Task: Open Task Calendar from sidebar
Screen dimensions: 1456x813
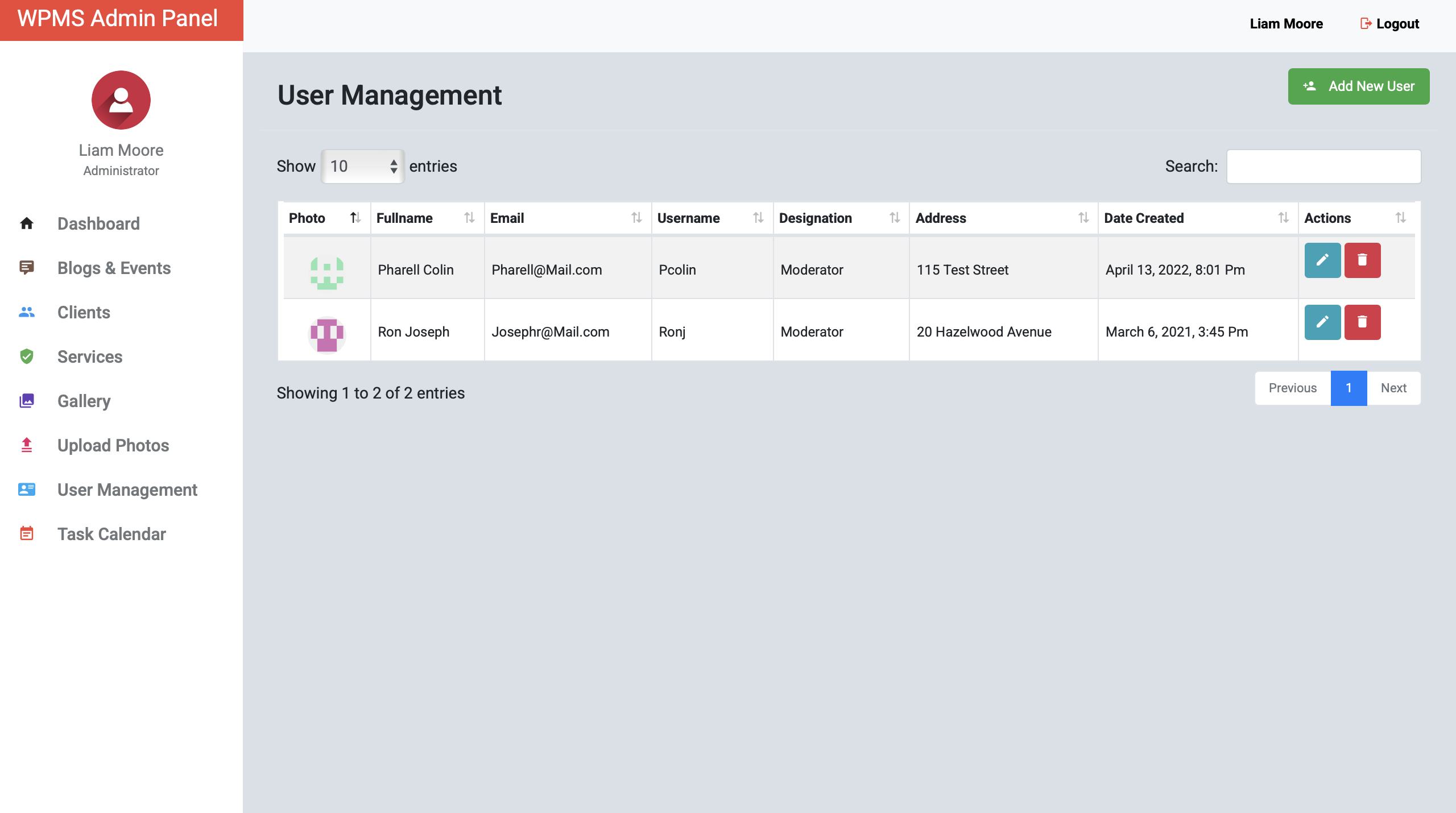Action: tap(111, 534)
